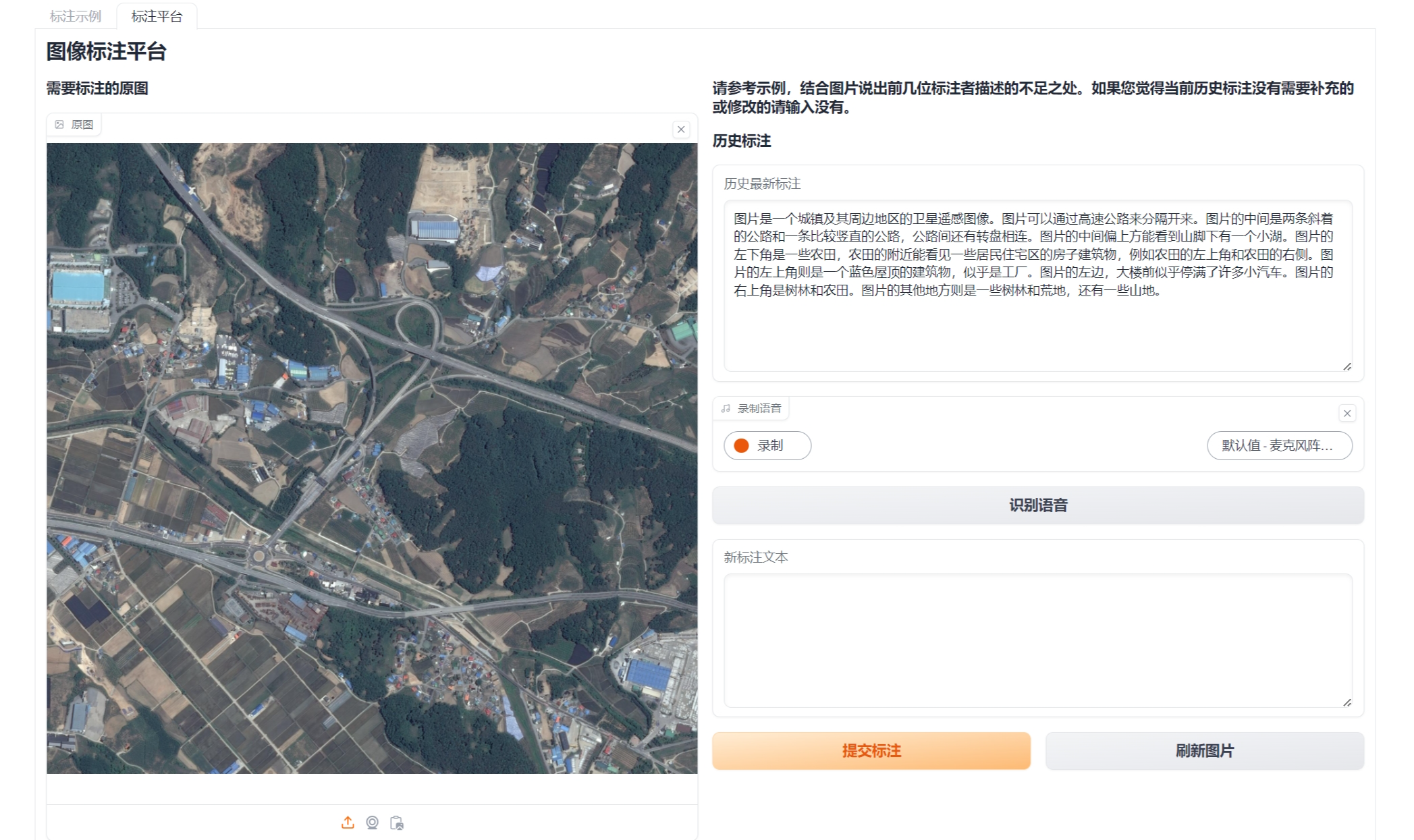Image resolution: width=1414 pixels, height=840 pixels.
Task: Click the resize handle of 历史最新标注 box
Action: 1347,366
